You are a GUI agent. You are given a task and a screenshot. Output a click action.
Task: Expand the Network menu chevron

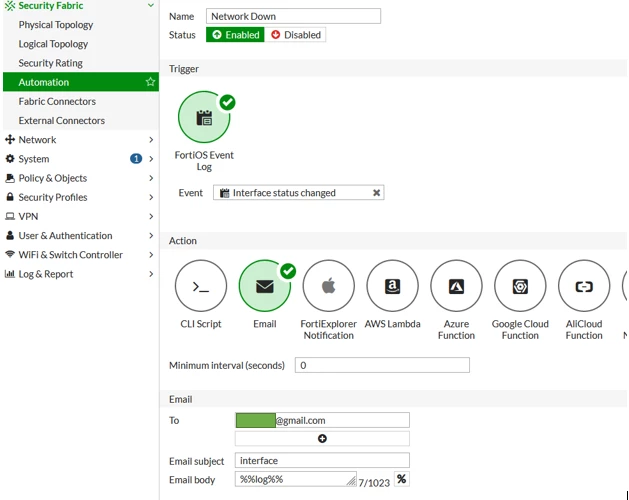pos(151,140)
